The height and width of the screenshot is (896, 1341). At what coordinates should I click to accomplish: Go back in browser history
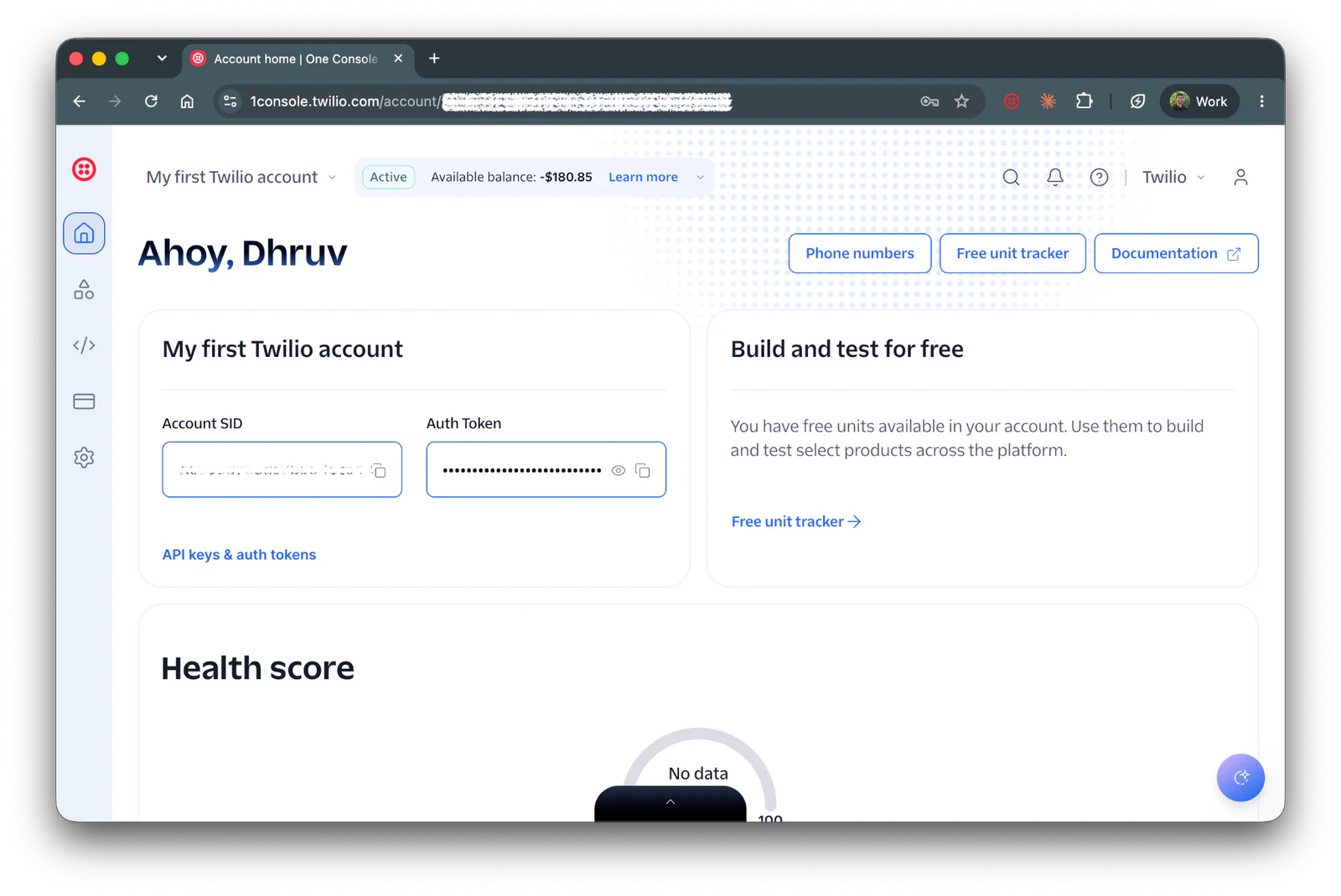pyautogui.click(x=80, y=101)
